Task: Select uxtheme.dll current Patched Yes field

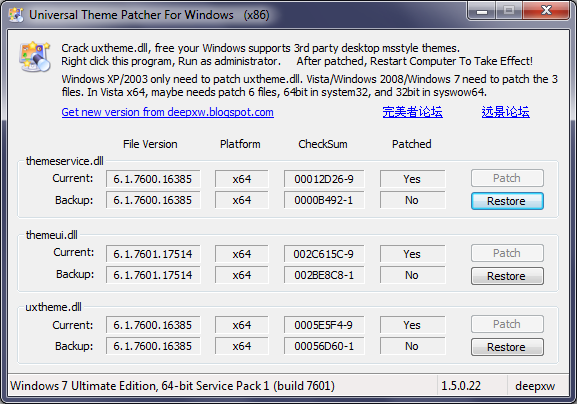Action: [x=413, y=325]
